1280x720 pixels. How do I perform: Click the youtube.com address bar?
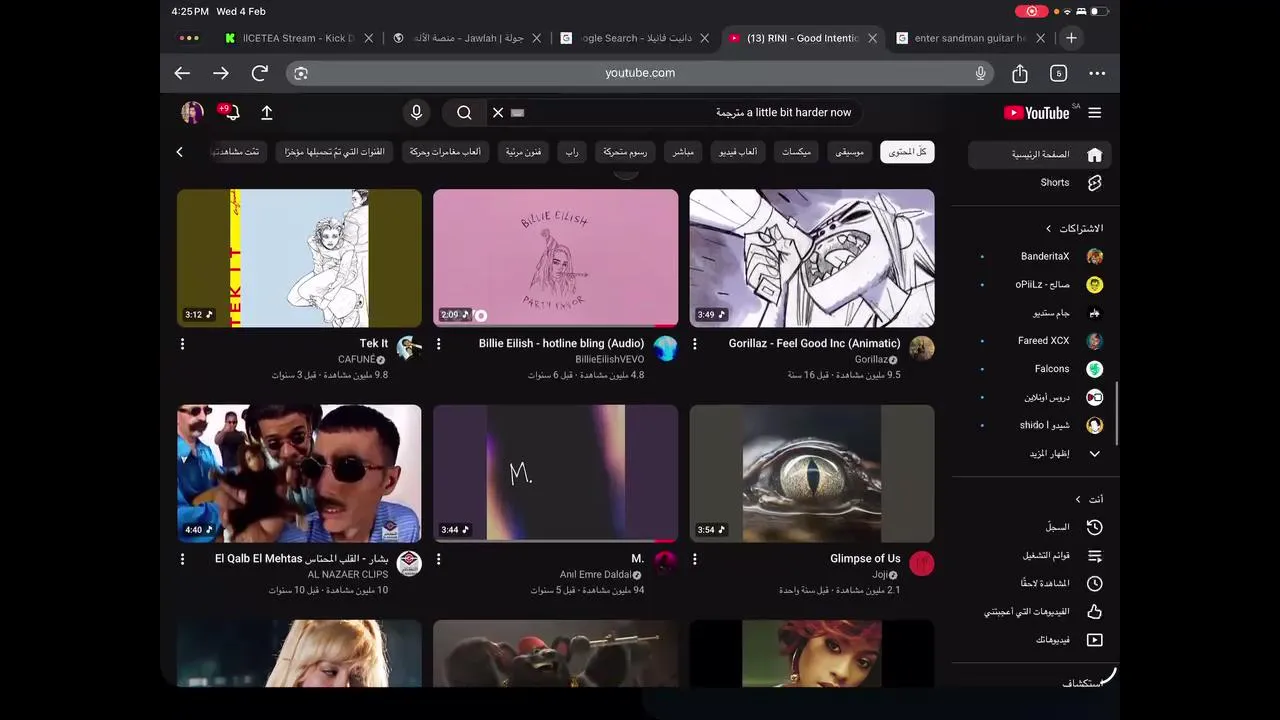pos(640,73)
